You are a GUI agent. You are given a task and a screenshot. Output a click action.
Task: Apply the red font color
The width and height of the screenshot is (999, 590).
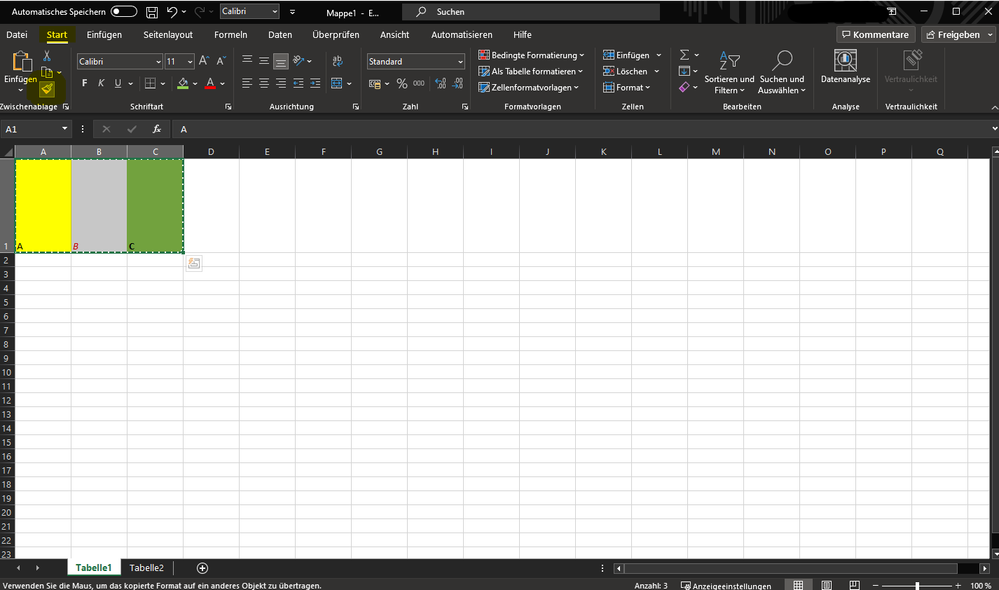click(210, 83)
